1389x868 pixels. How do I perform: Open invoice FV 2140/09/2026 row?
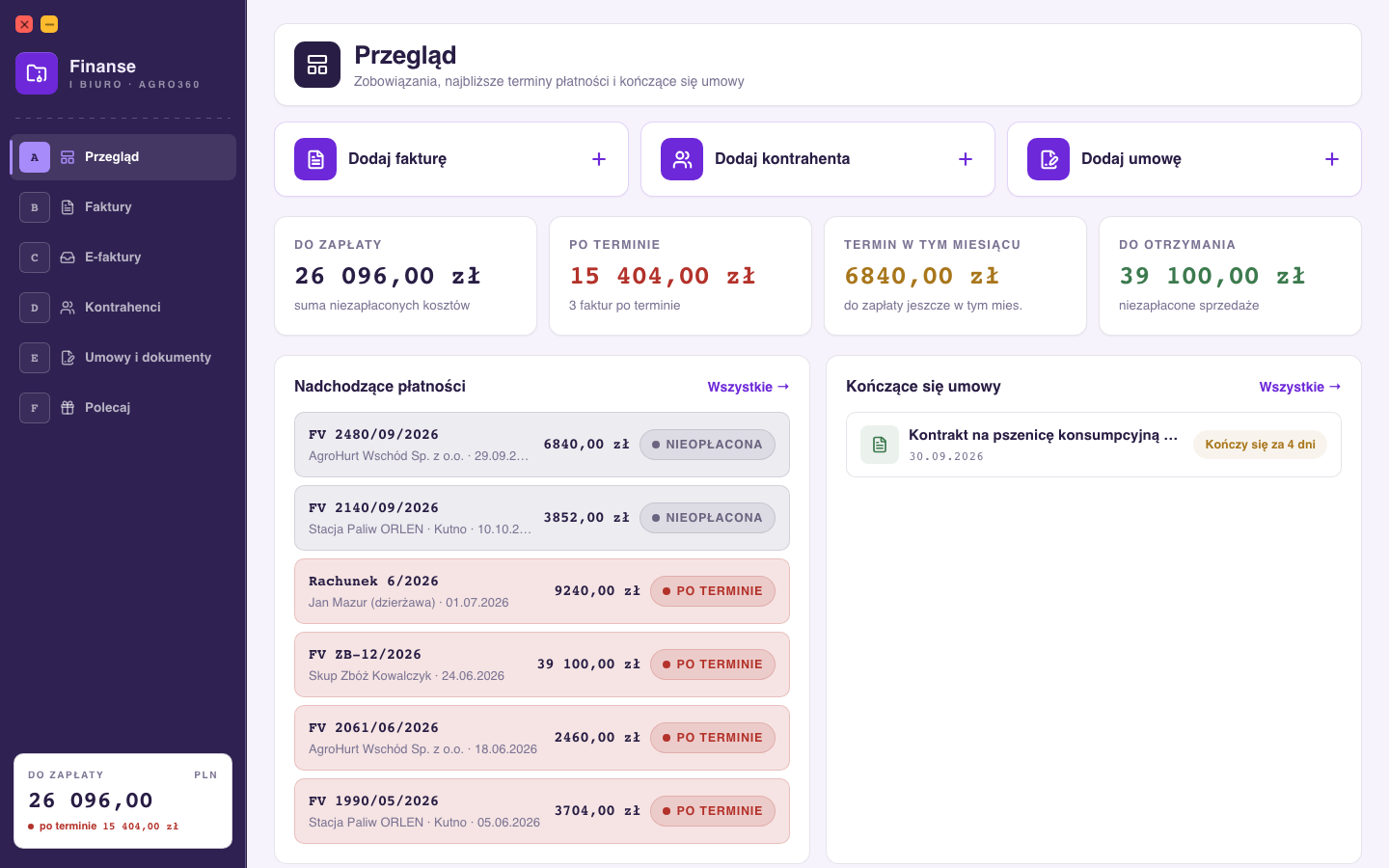(542, 518)
